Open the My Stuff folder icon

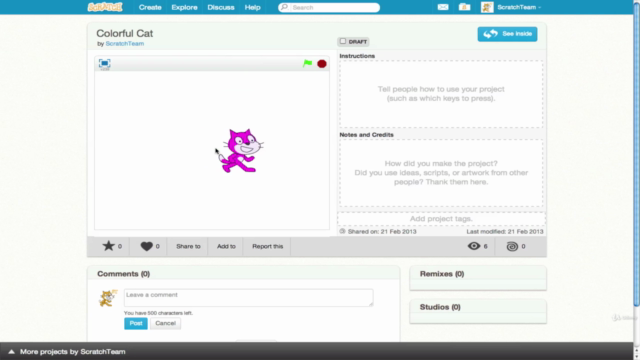click(464, 7)
